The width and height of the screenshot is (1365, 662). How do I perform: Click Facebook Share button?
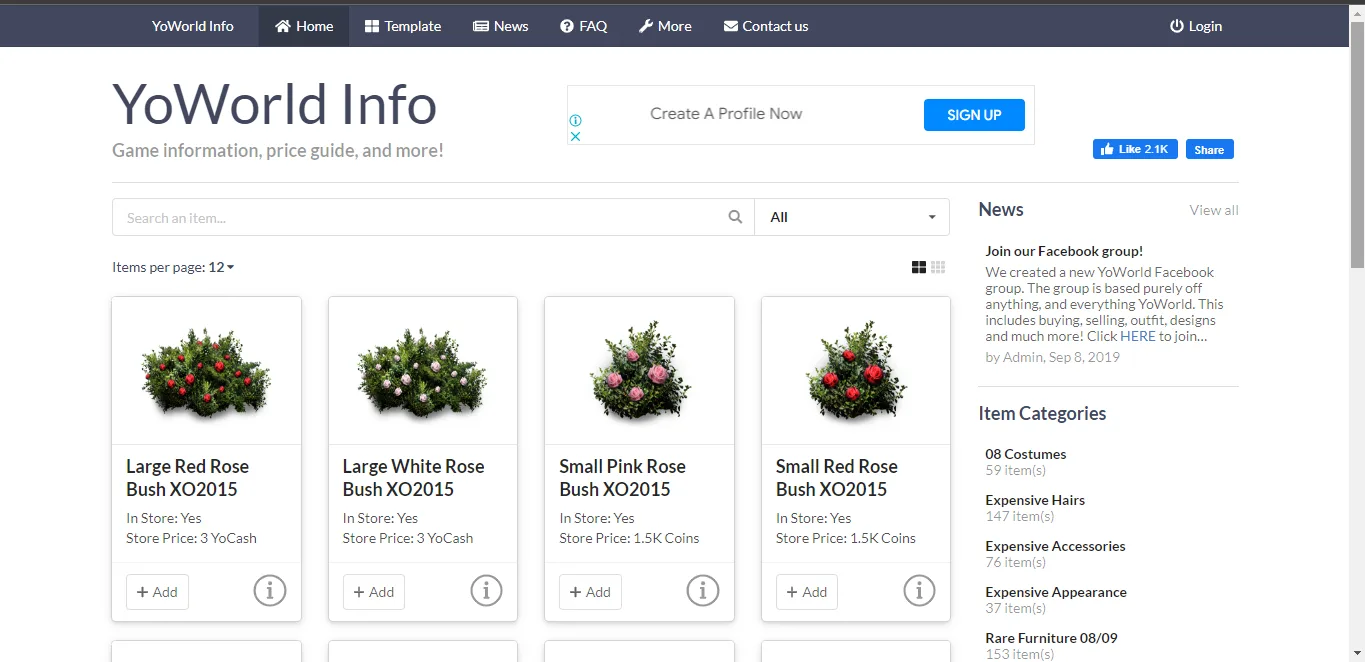point(1209,149)
